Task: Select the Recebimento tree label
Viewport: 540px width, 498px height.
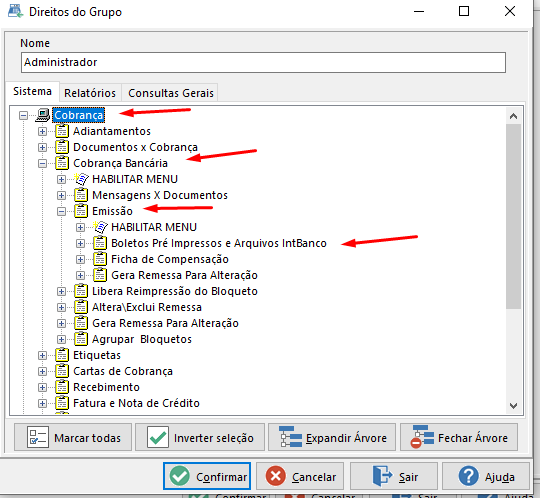Action: coord(106,387)
